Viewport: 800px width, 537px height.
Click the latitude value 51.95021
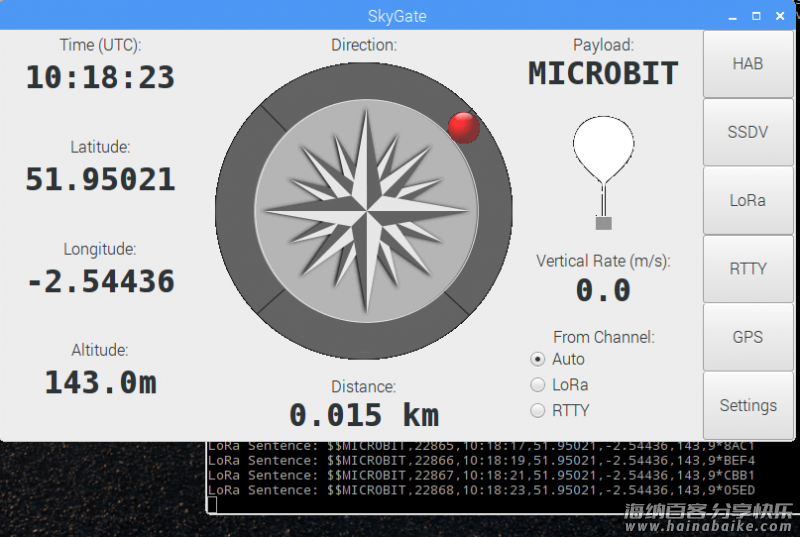tap(101, 180)
